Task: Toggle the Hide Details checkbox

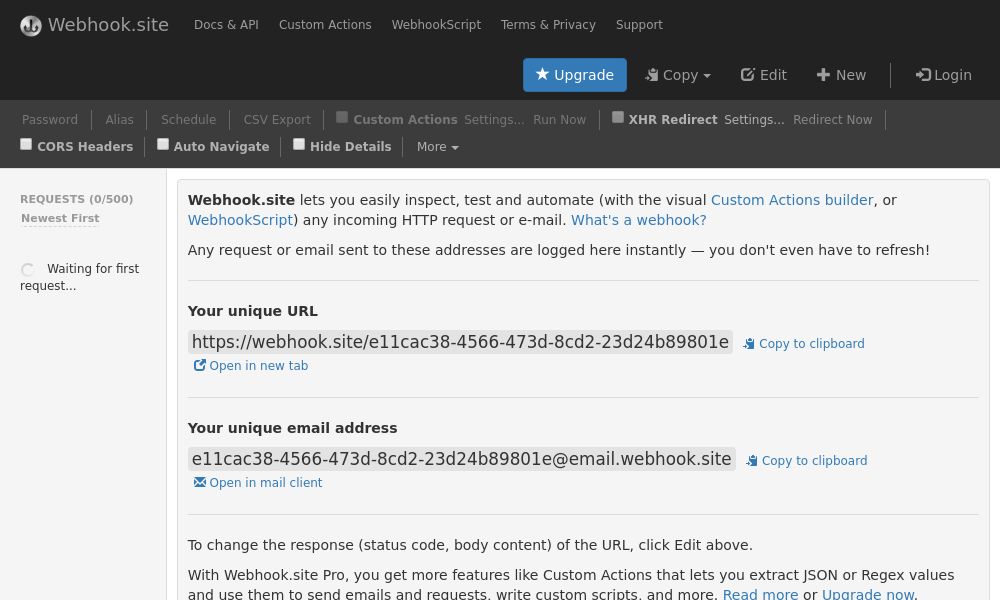Action: (x=299, y=144)
